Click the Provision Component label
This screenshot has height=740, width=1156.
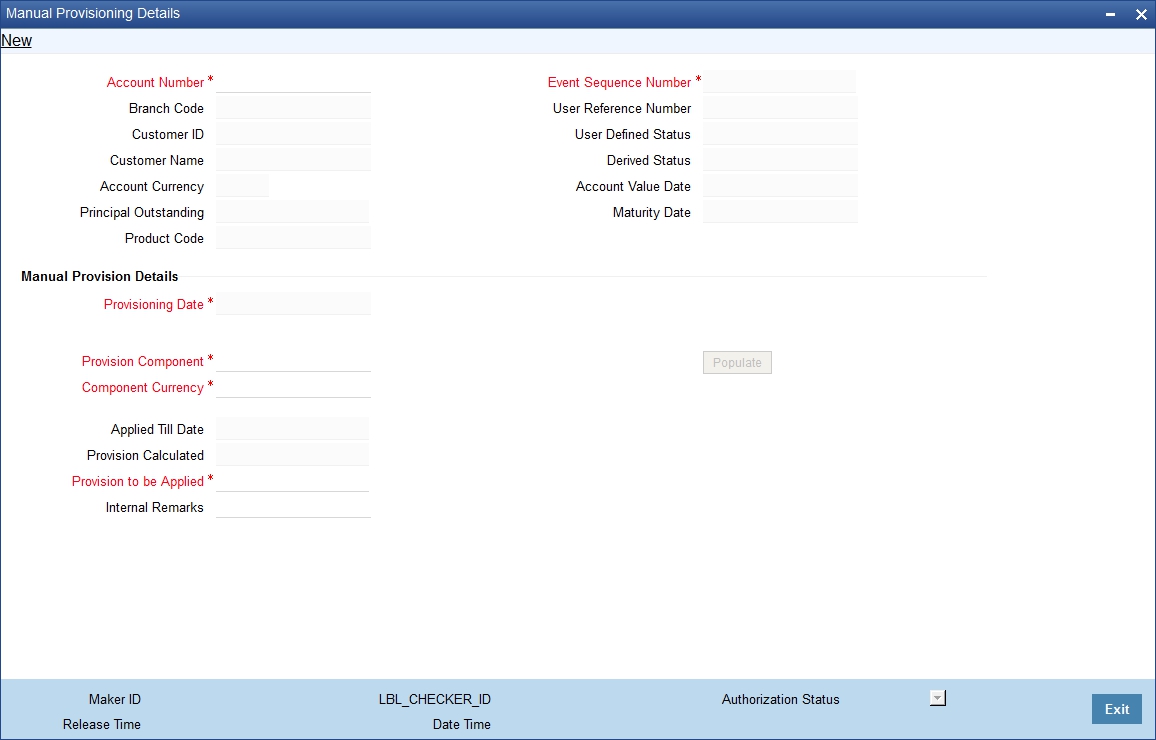click(x=142, y=361)
